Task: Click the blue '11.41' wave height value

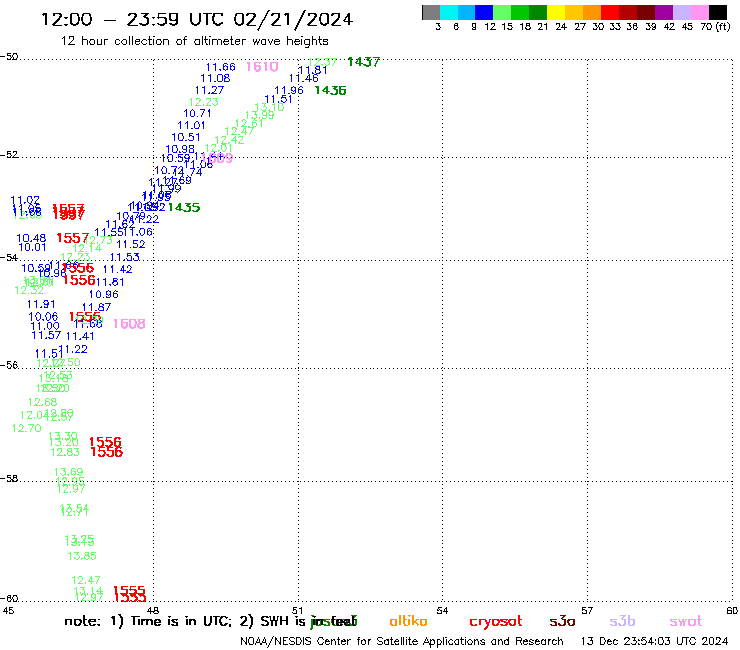Action: point(80,336)
